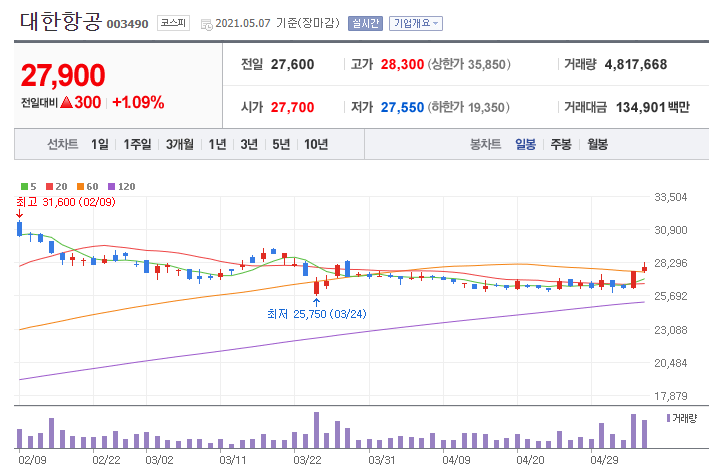Open the 기업개요 dropdown

(416, 24)
